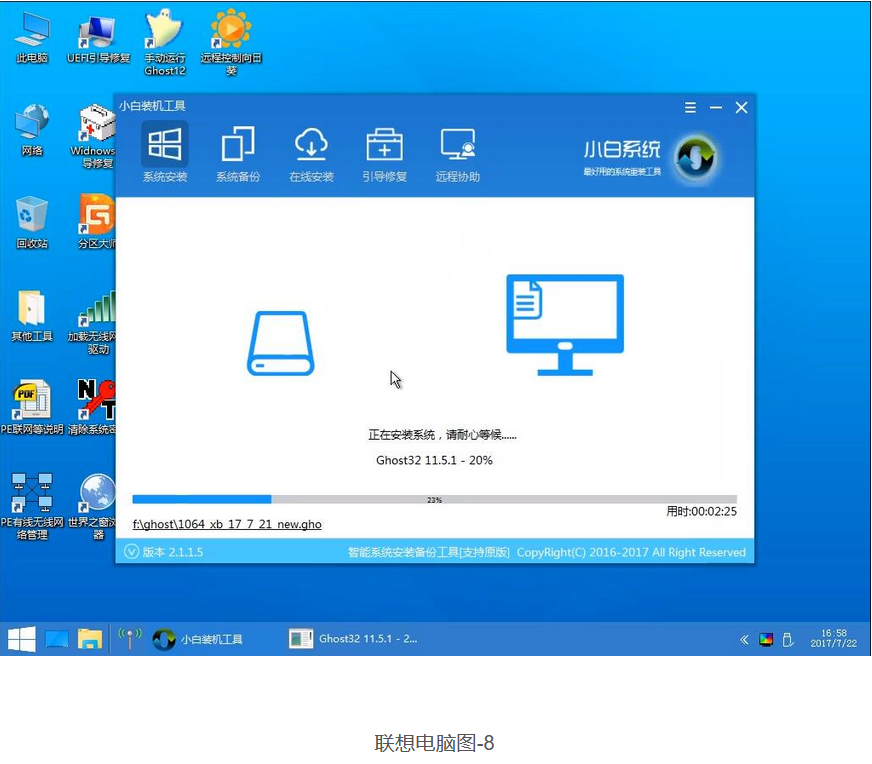
Task: Open 此电脑 desktop icon
Action: click(32, 36)
